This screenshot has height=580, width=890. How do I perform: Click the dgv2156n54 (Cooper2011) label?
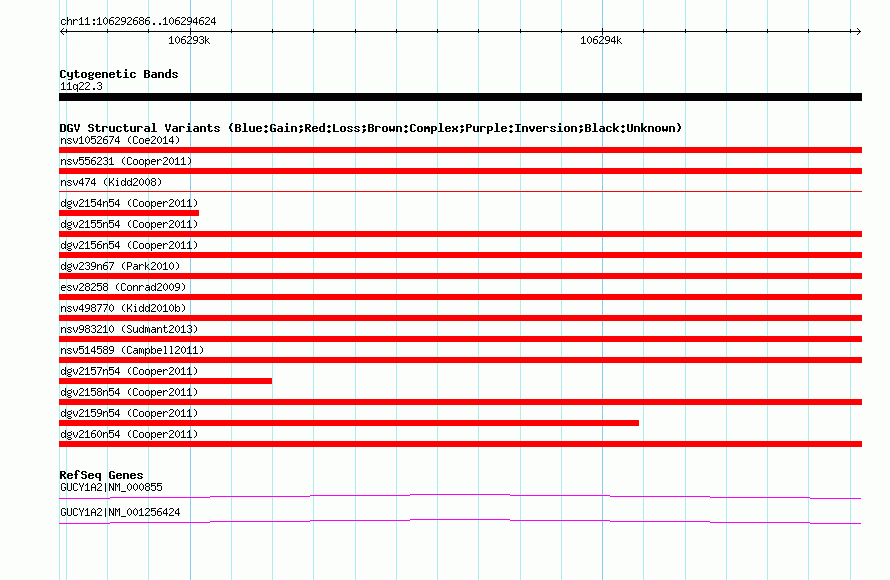129,245
